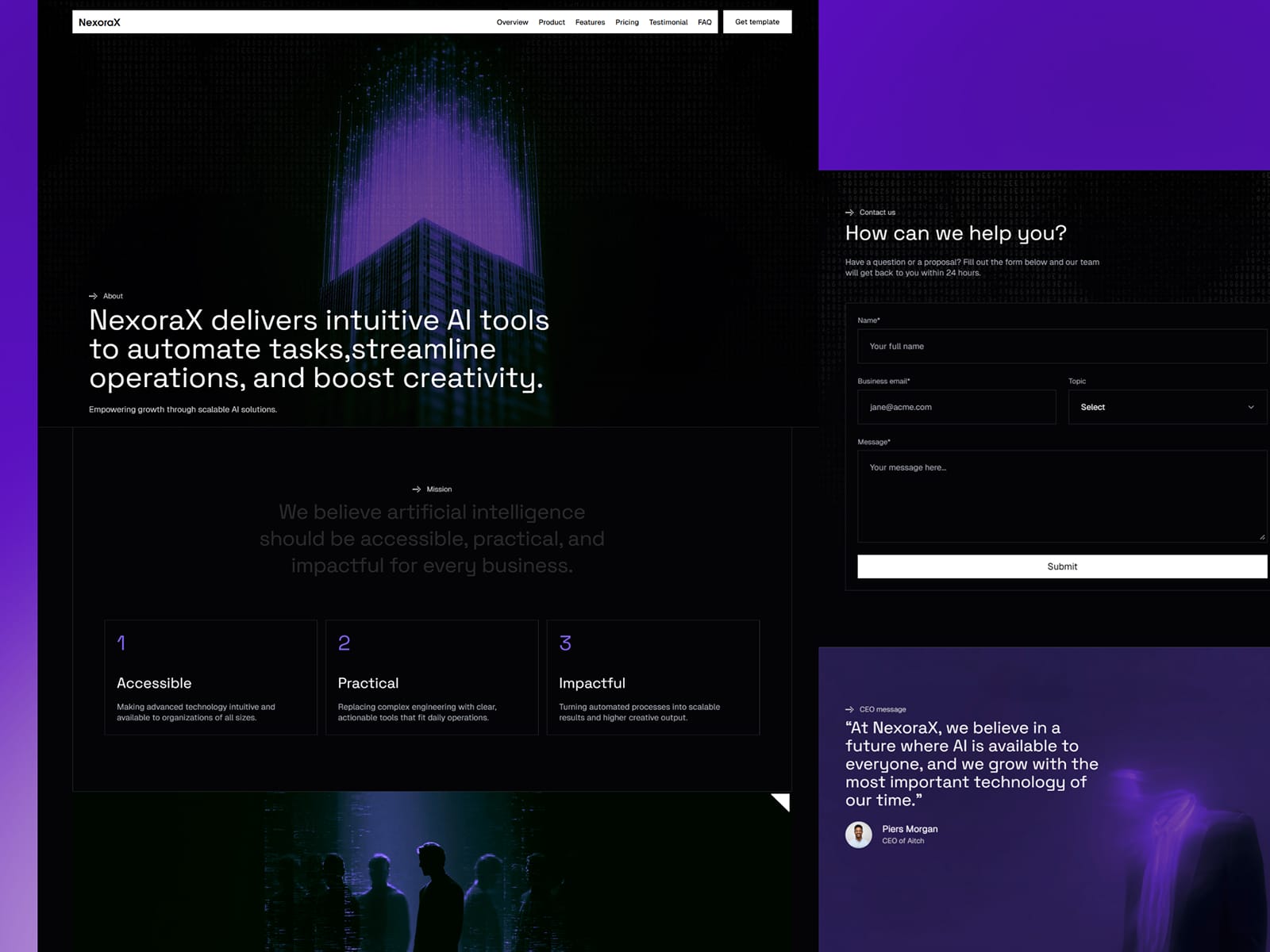Submit the contact form
Image resolution: width=1270 pixels, height=952 pixels.
click(1062, 566)
